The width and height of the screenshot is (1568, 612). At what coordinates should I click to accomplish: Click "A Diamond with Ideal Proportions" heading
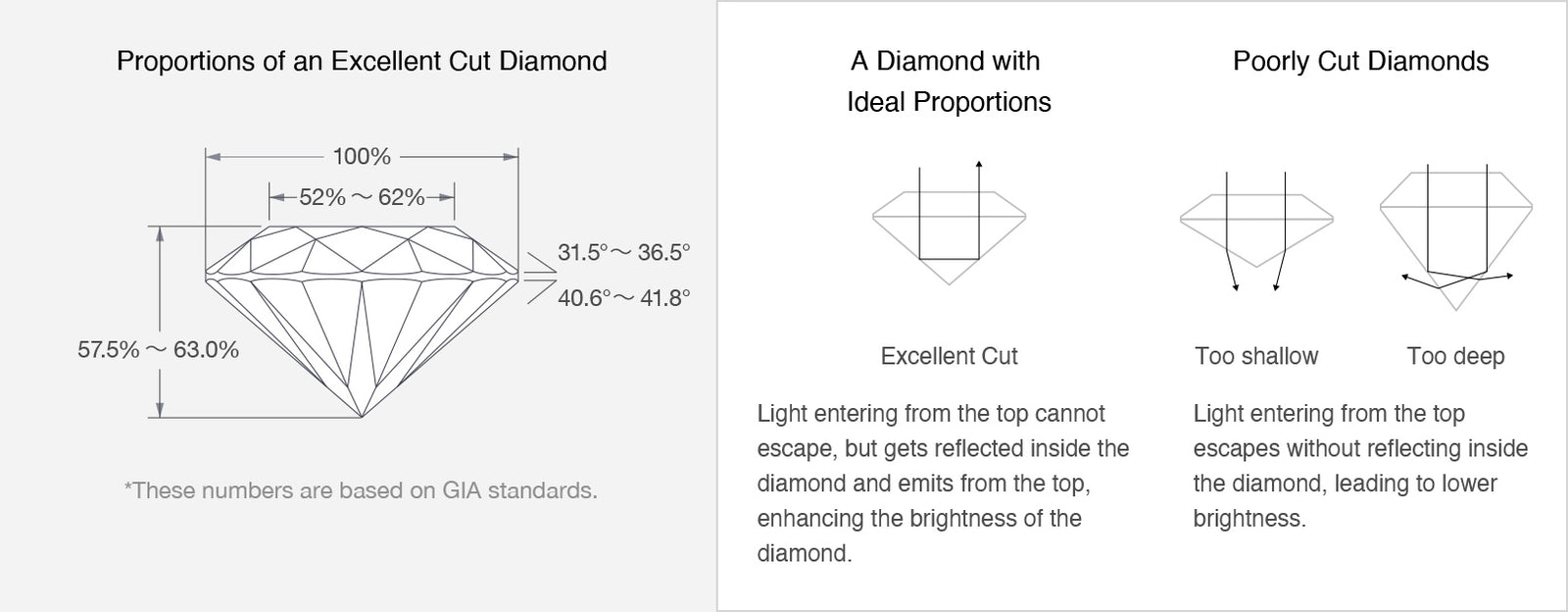(948, 81)
